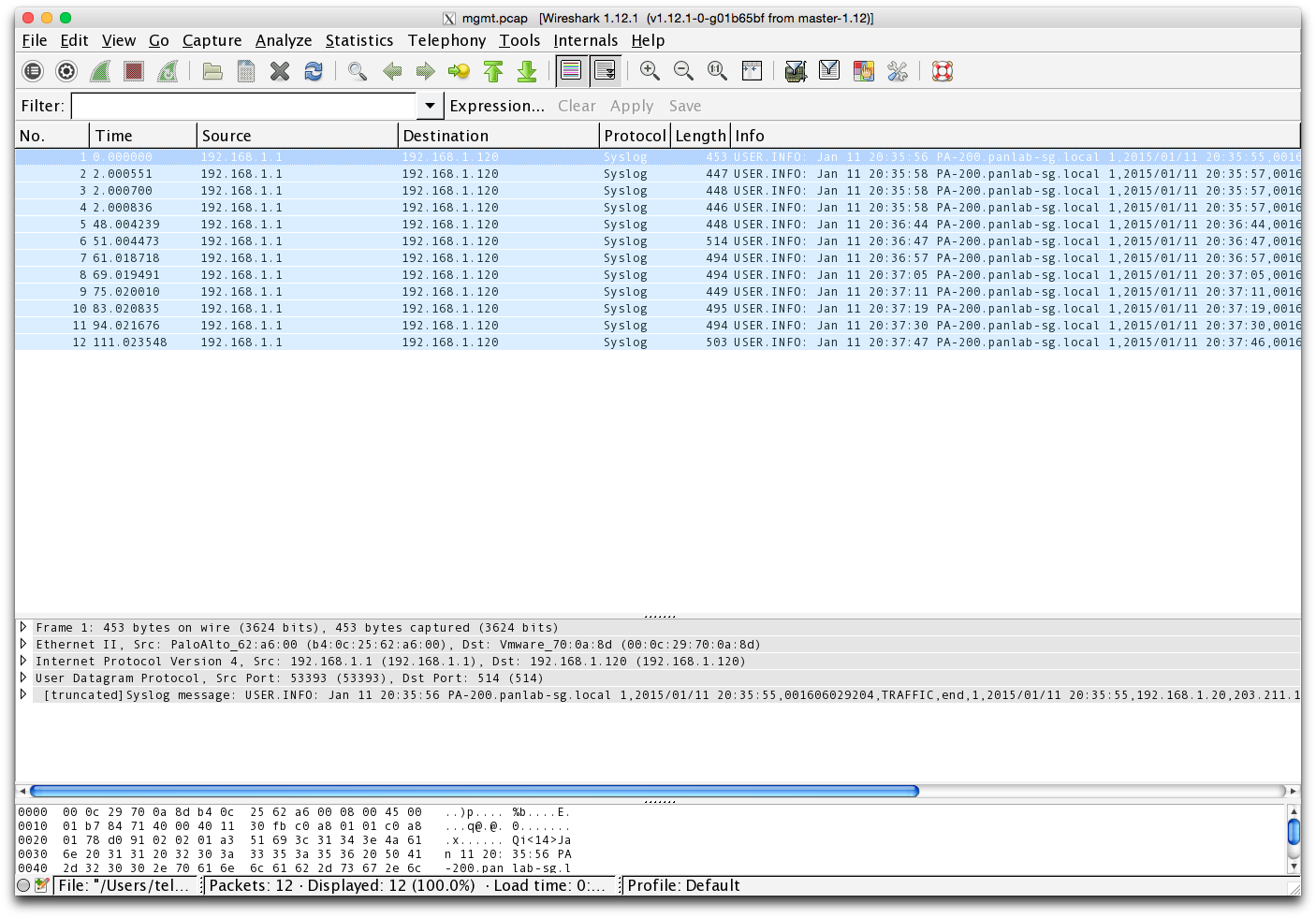Expand the User Datagram Protocol details
Screen dimensions: 1316x918
tap(23, 678)
